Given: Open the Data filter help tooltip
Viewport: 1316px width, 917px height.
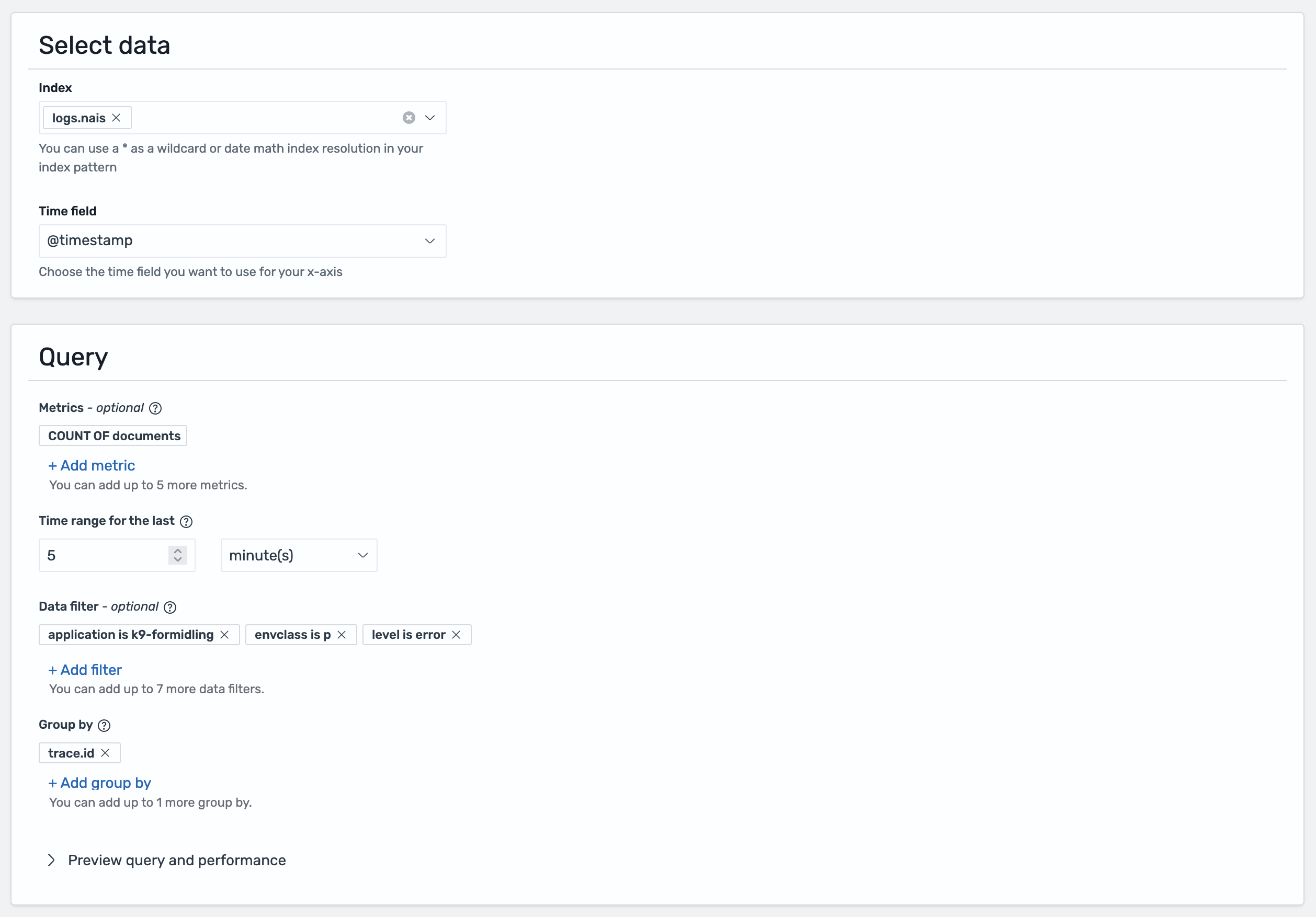Looking at the screenshot, I should [169, 607].
